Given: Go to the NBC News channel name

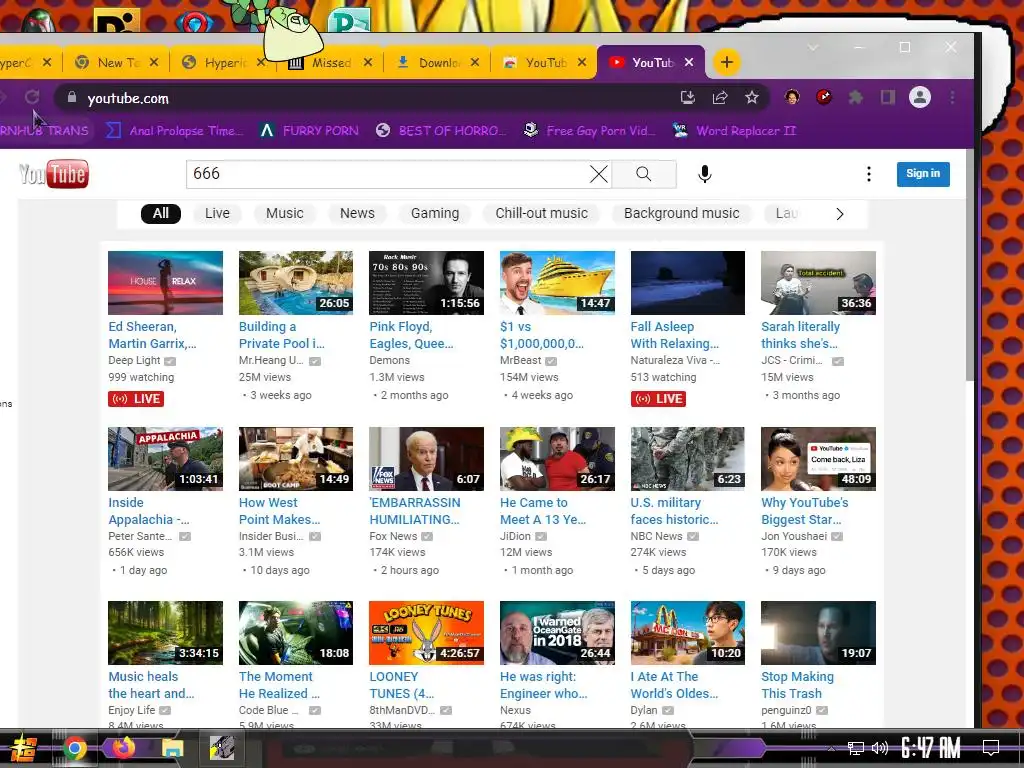Looking at the screenshot, I should [656, 536].
